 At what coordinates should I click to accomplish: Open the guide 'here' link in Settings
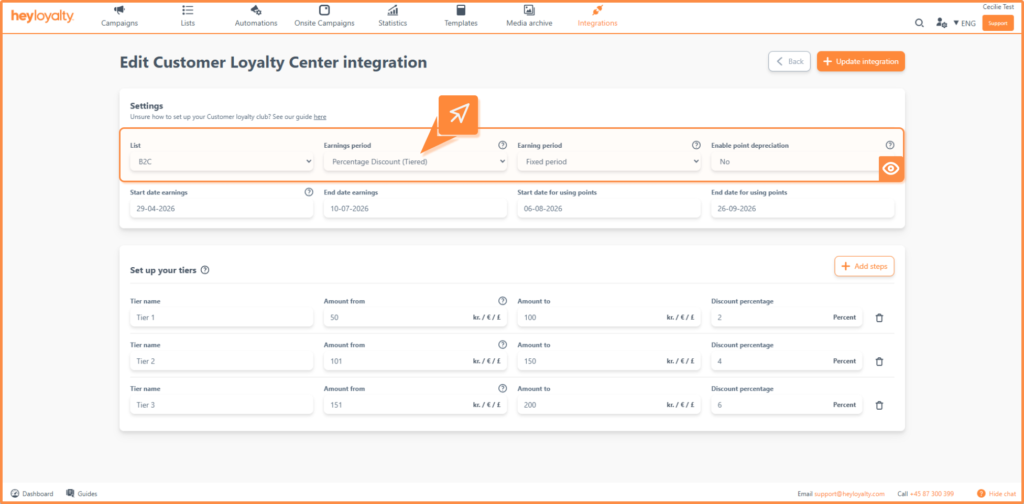[x=319, y=117]
